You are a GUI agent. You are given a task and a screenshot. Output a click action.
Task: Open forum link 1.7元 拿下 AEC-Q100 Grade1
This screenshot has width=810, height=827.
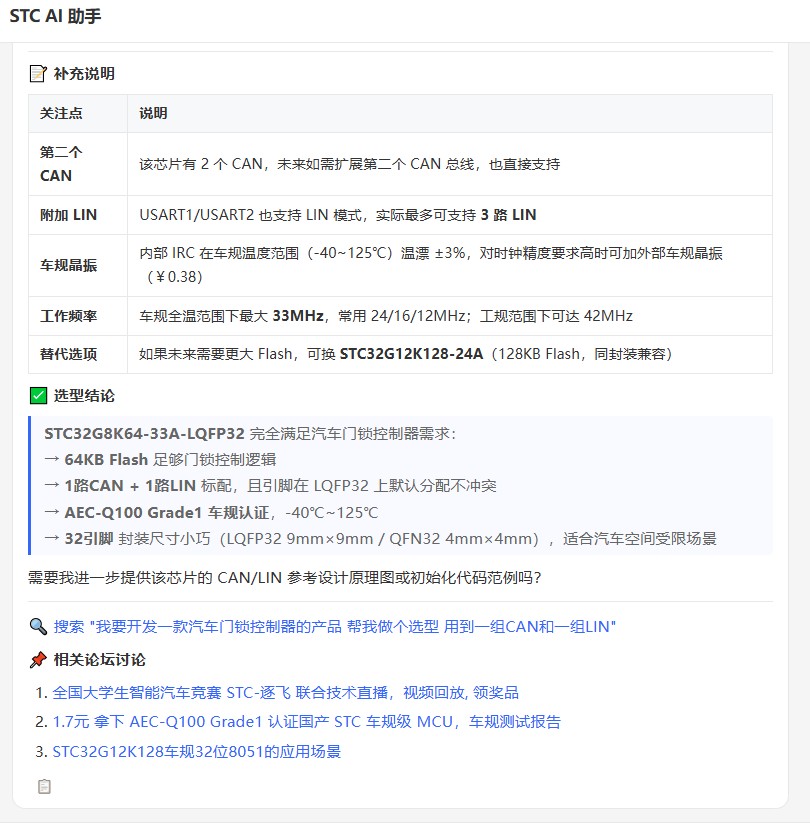point(306,722)
